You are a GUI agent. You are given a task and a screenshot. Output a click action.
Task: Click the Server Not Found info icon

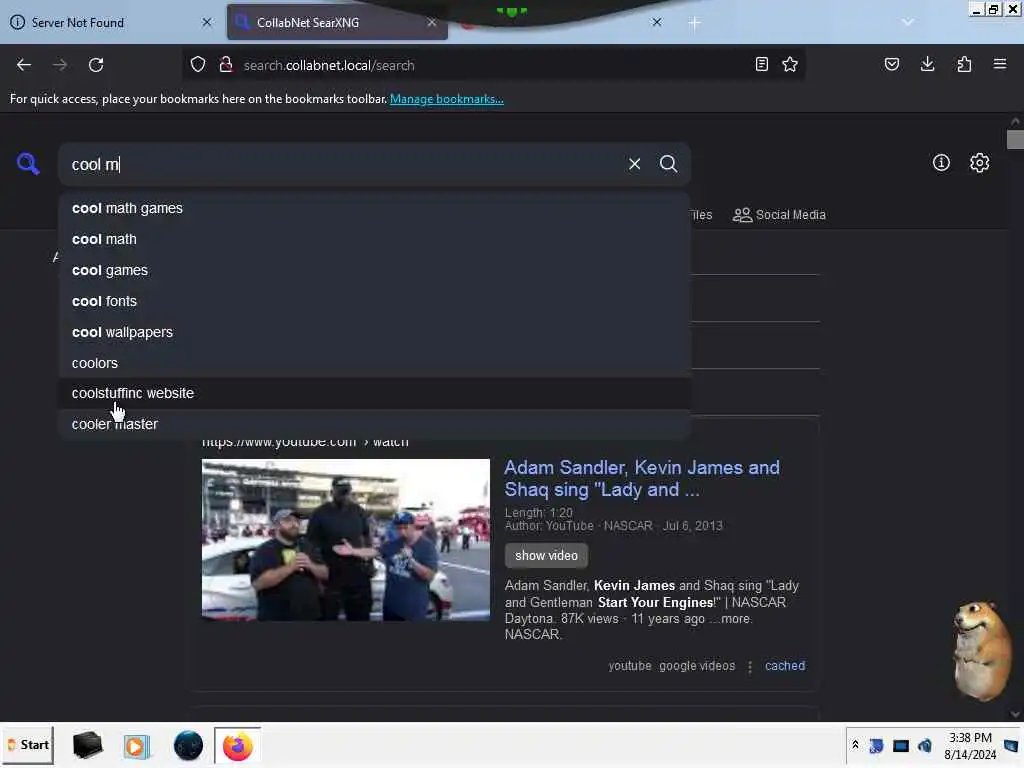coord(18,22)
